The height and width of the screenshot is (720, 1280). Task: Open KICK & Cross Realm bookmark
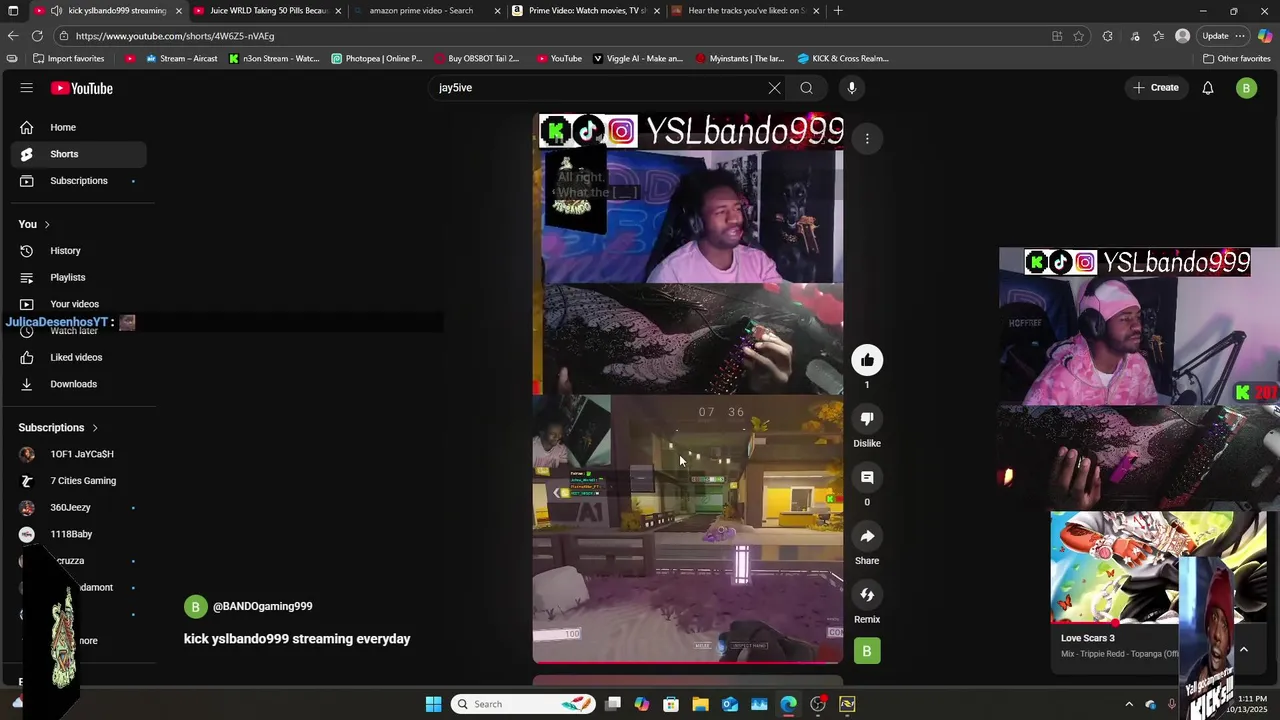pos(843,58)
